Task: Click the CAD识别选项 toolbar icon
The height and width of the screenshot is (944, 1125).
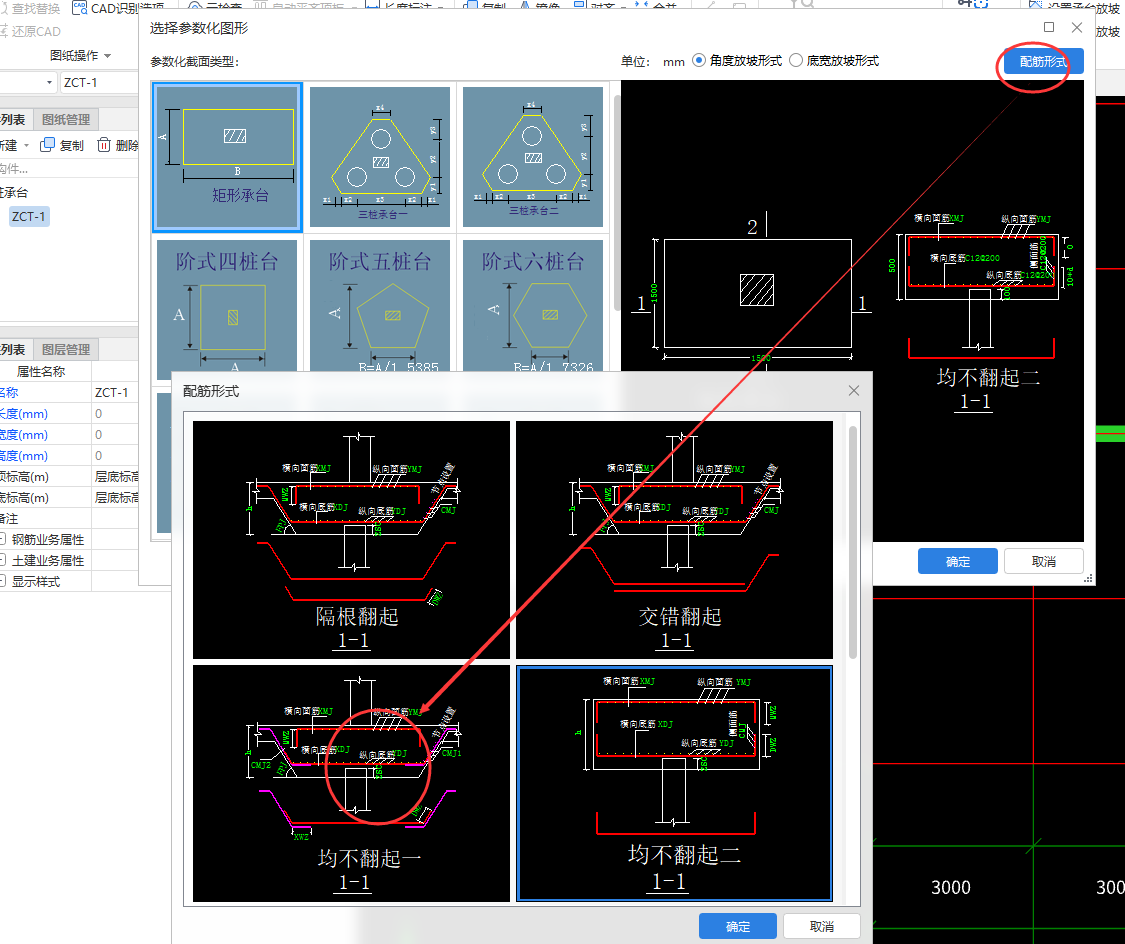Action: (79, 9)
